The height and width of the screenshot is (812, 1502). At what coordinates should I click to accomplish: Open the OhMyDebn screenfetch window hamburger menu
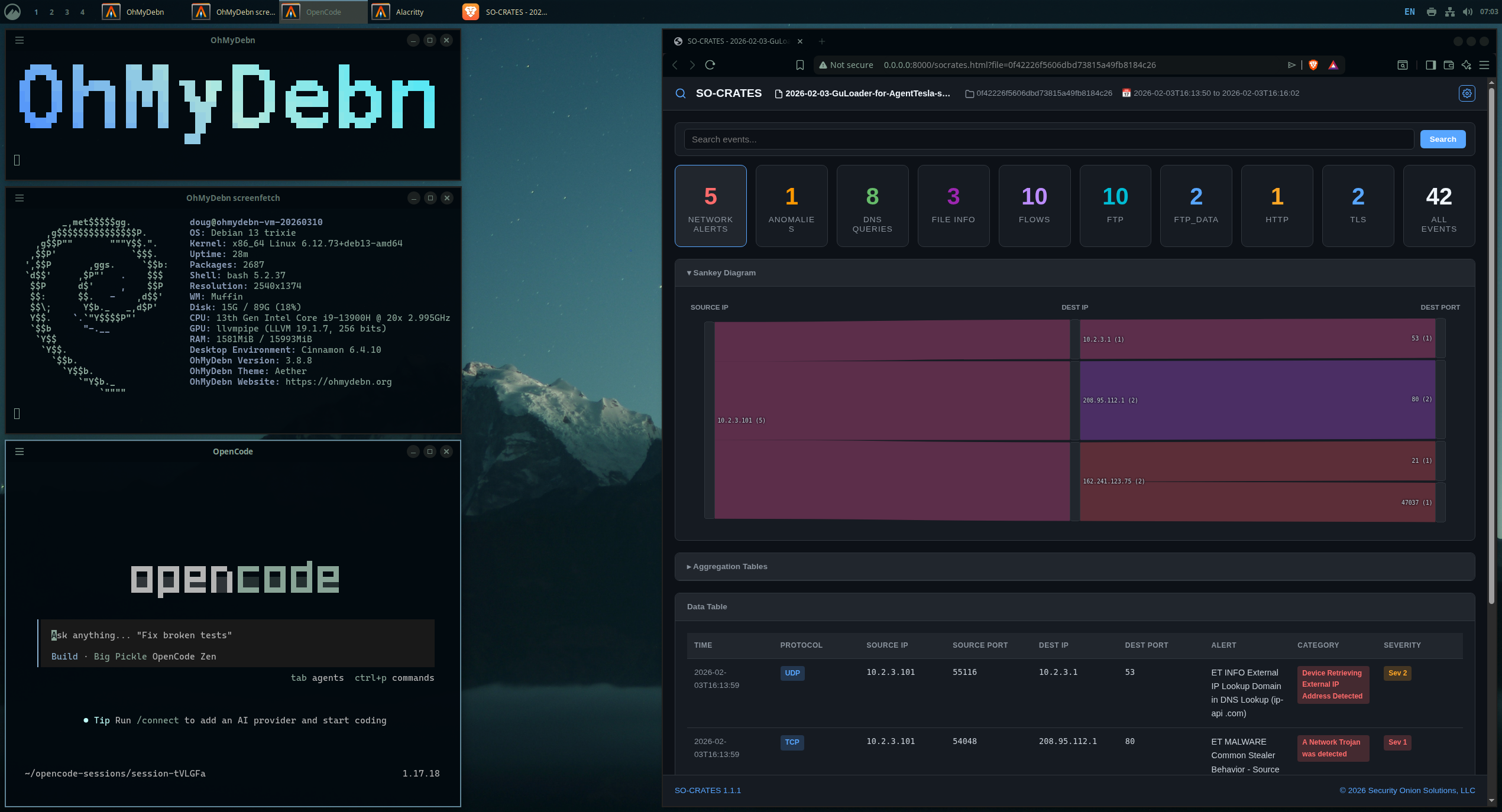pyautogui.click(x=20, y=198)
